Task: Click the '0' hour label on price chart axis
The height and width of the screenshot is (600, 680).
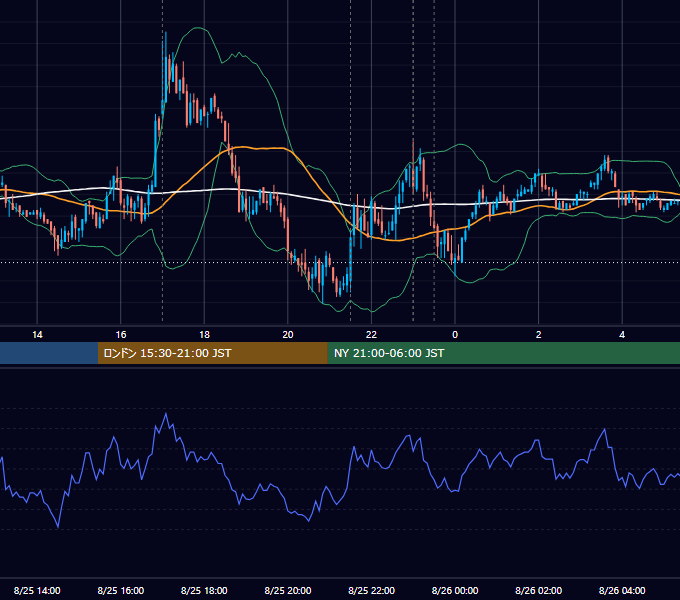Action: pyautogui.click(x=455, y=335)
